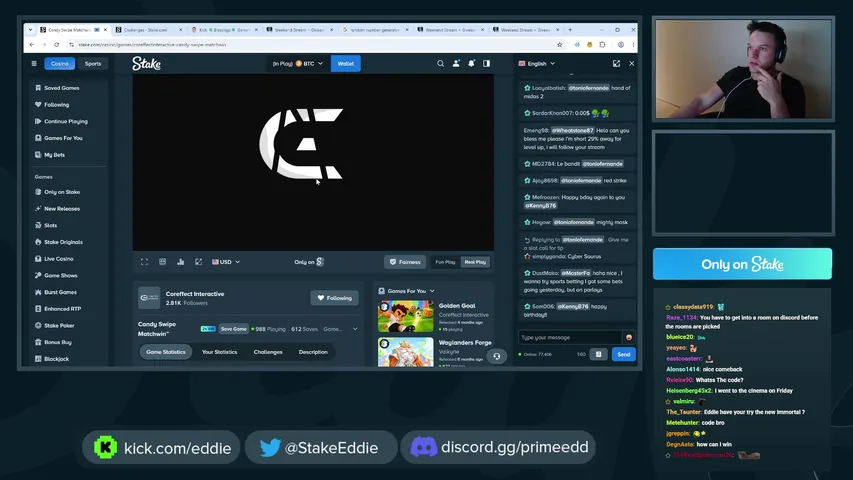
Task: Select the Challenges tab
Action: [268, 352]
